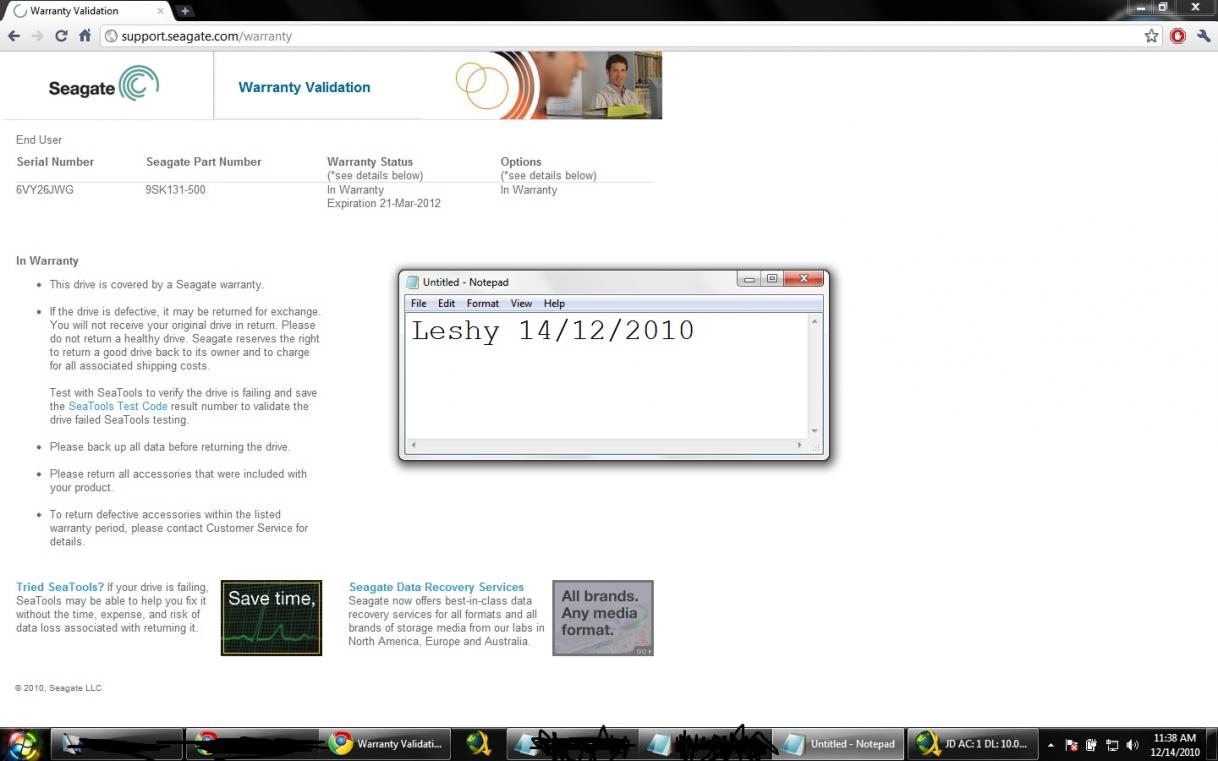1218x761 pixels.
Task: Minimize the Notepad window
Action: click(749, 280)
